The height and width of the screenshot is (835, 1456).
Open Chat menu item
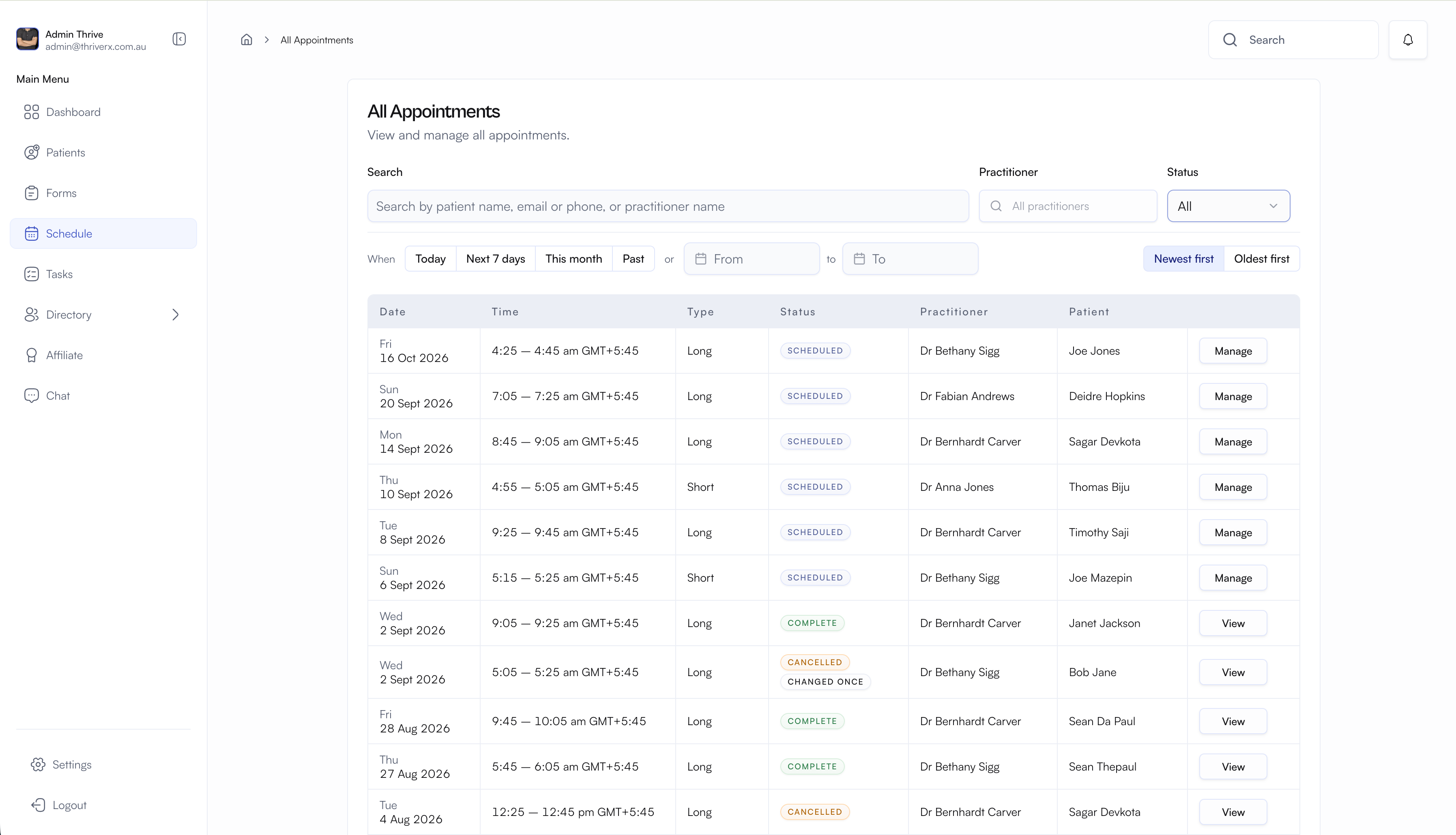[103, 396]
